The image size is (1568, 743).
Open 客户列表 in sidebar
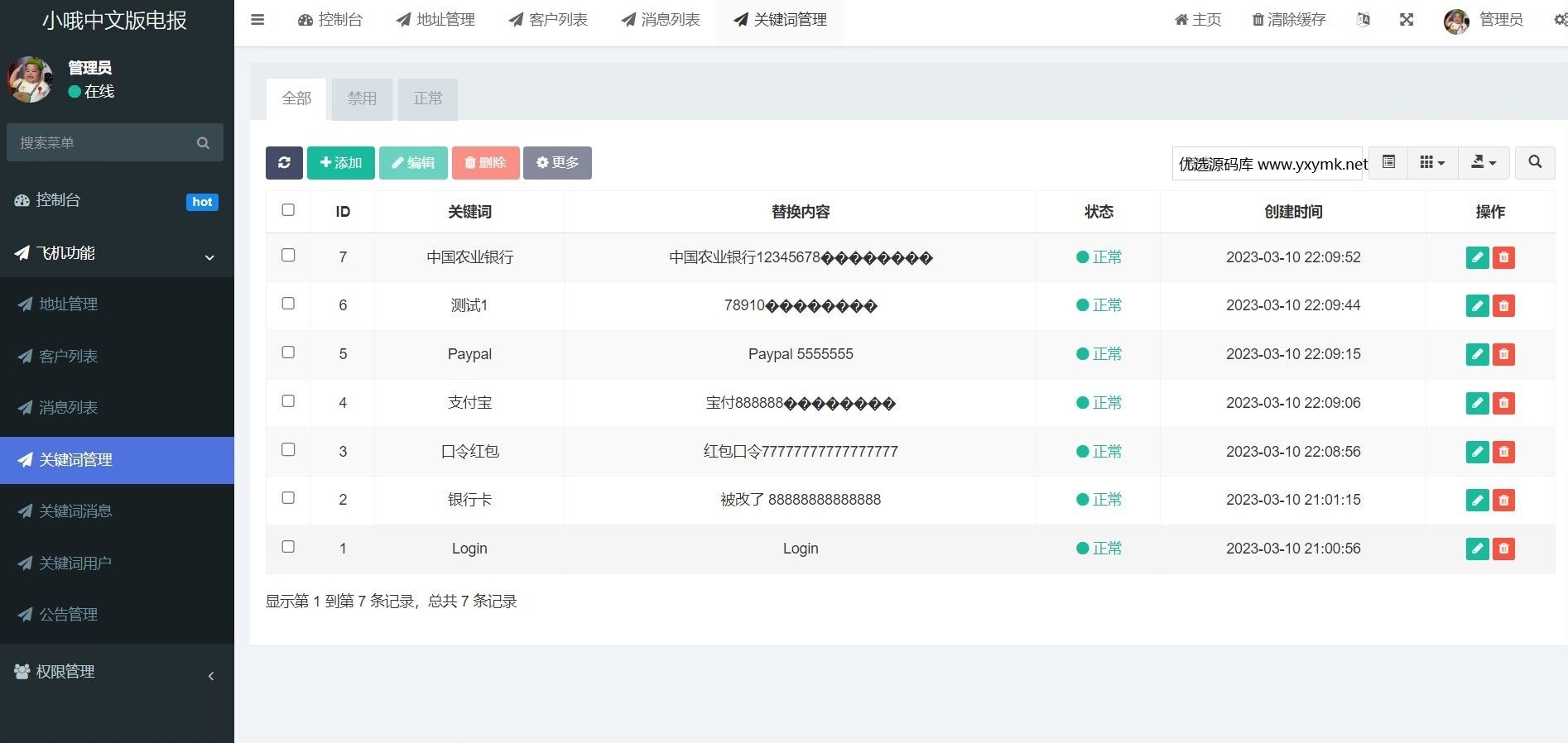[x=117, y=357]
